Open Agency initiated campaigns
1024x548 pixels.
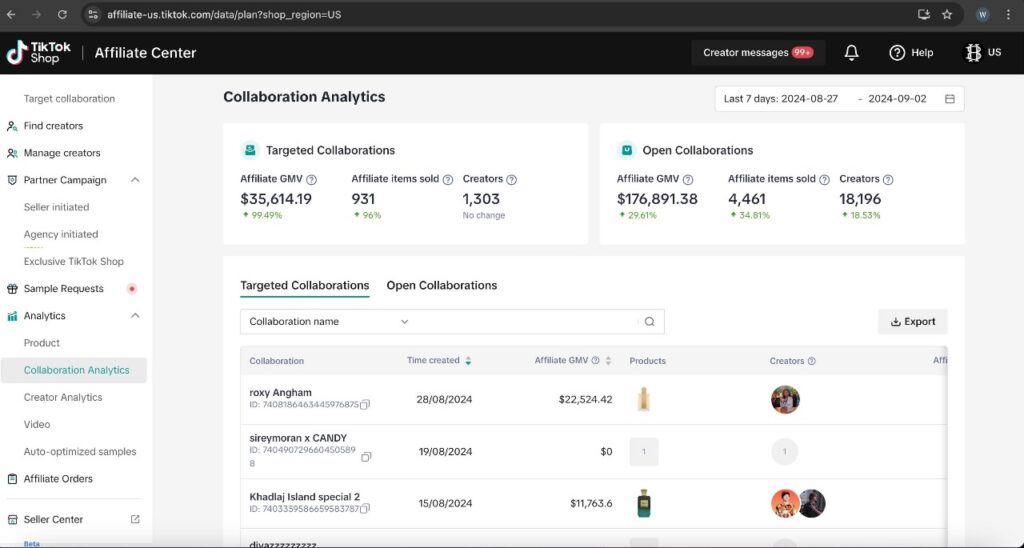tap(61, 234)
